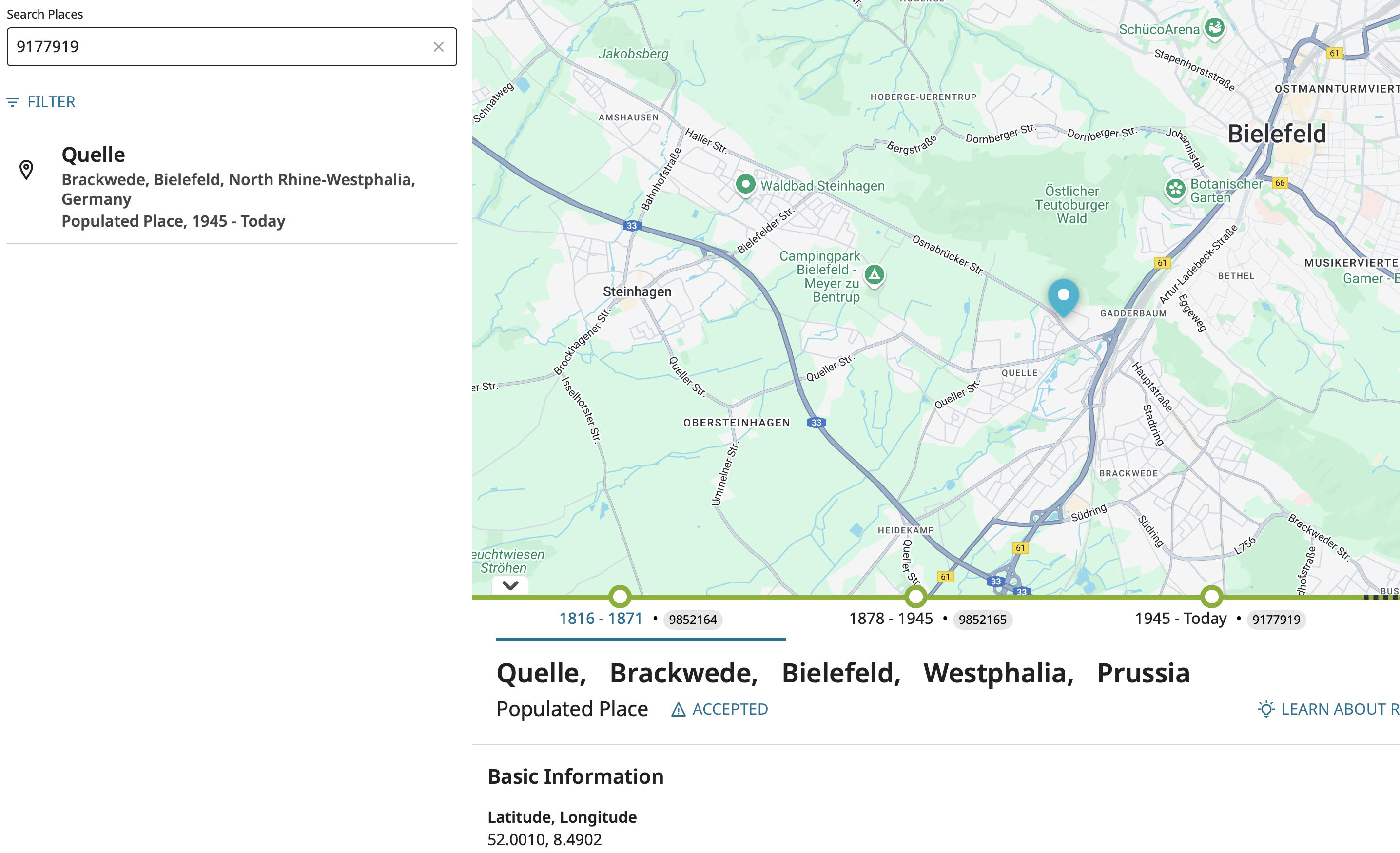Click the place ID badge 9852164

(693, 620)
